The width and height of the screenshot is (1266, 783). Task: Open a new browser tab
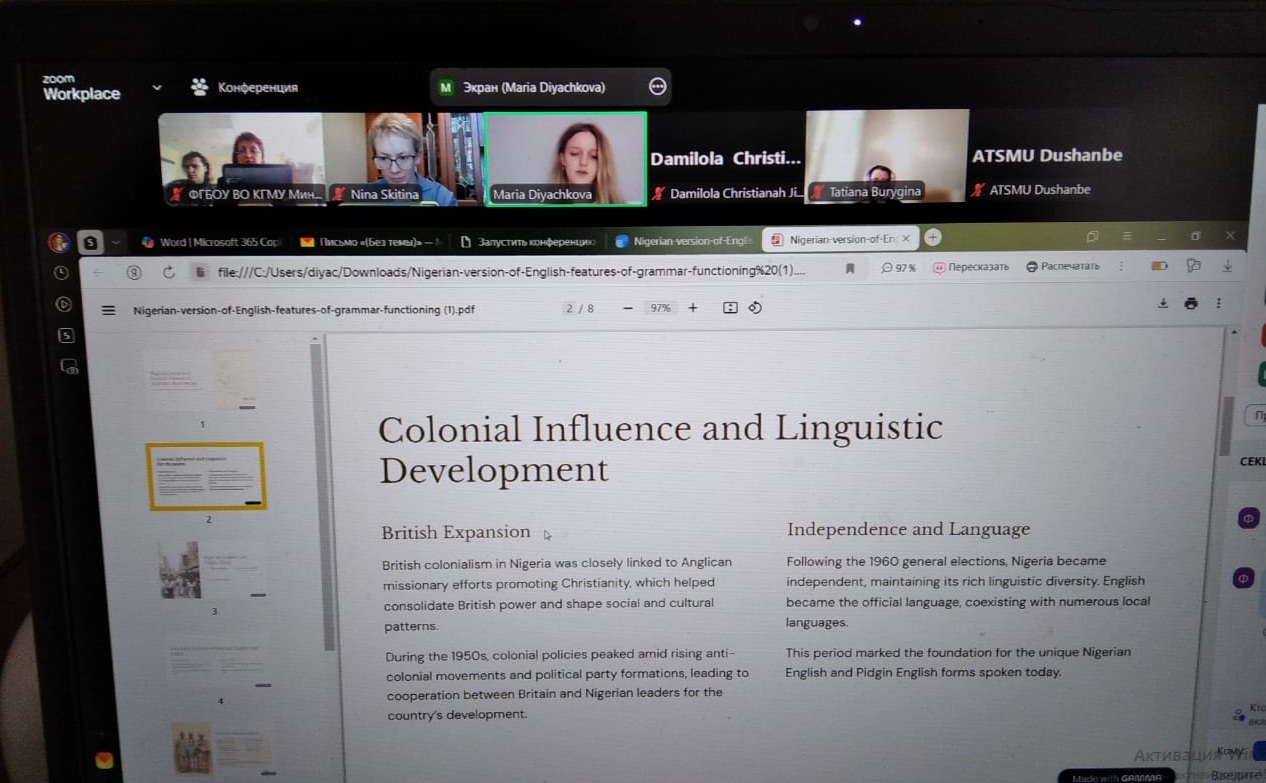coord(932,237)
